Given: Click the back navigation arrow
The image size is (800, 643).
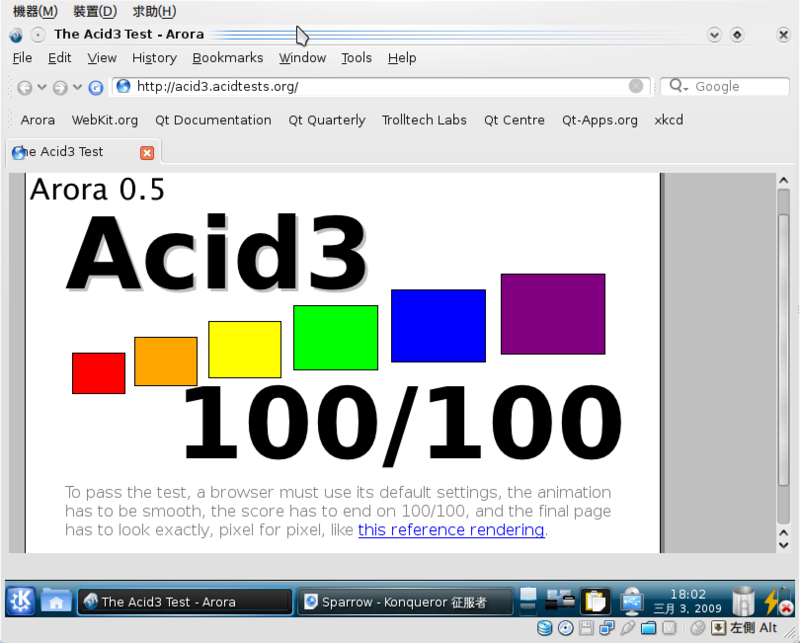Looking at the screenshot, I should [24, 87].
